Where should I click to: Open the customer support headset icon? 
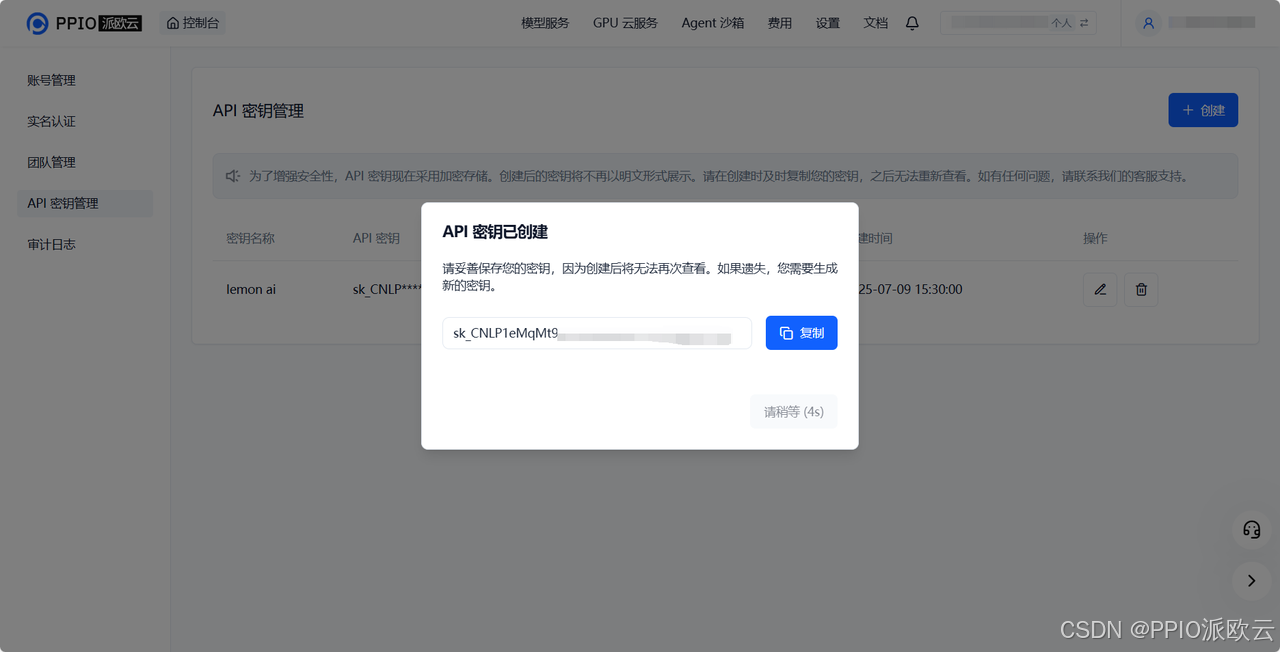pos(1251,529)
